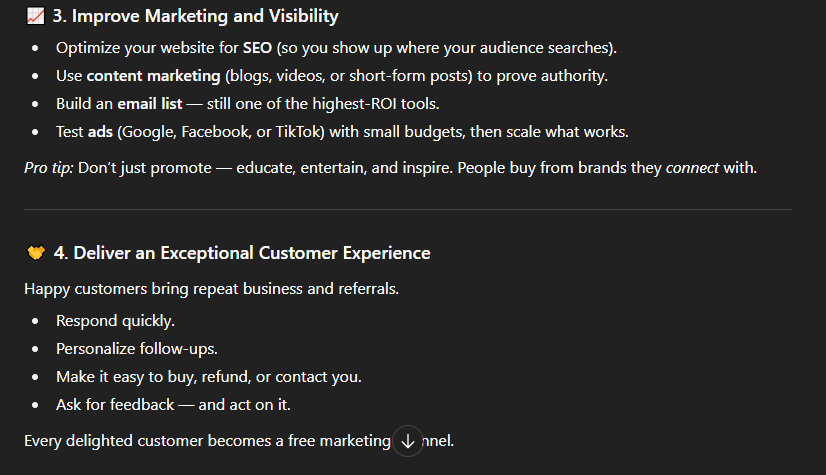Click the bold "content marketing" text
This screenshot has width=826, height=475.
[x=153, y=76]
